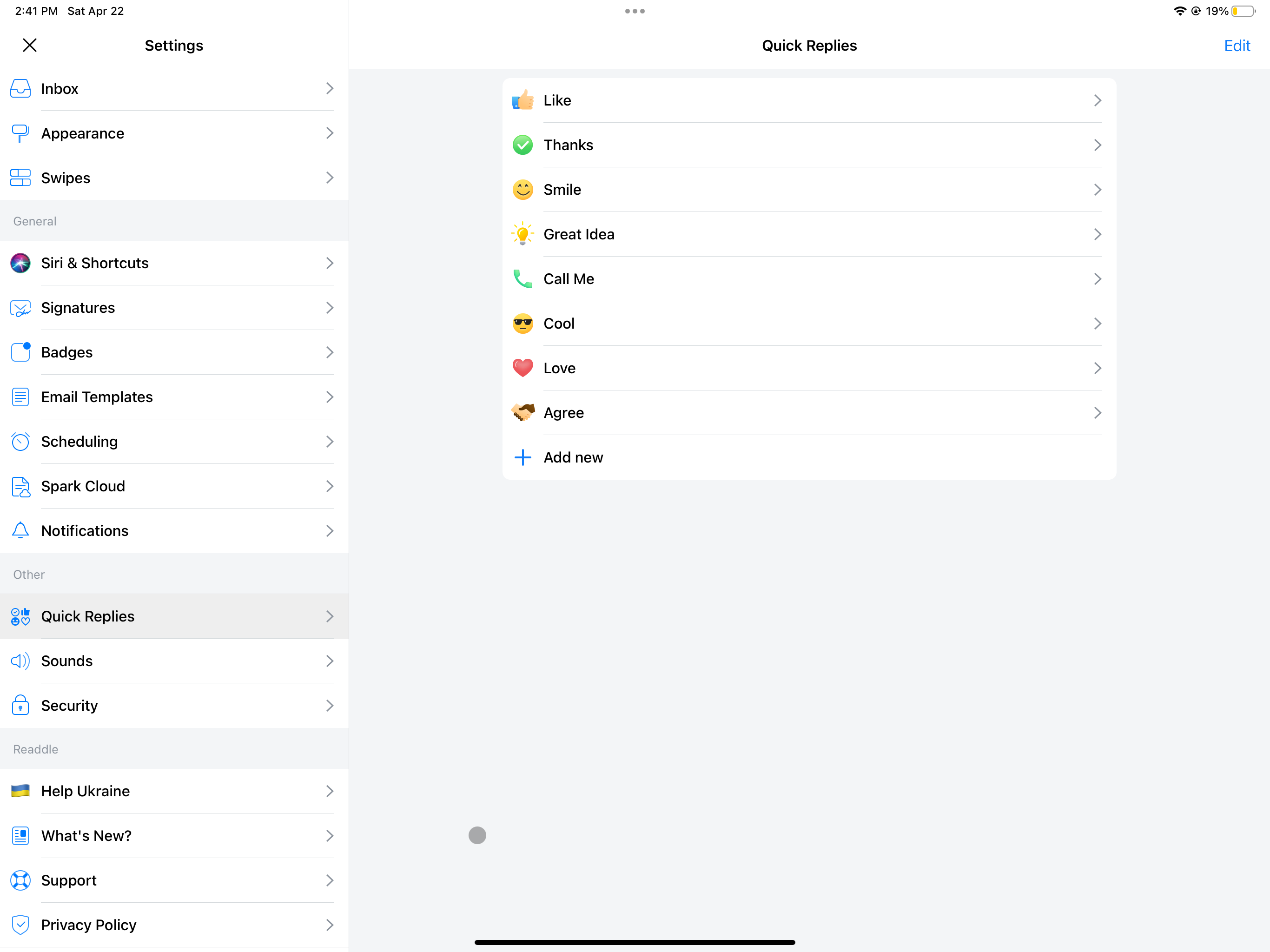Tap the Siri & Shortcuts orb icon

[20, 263]
